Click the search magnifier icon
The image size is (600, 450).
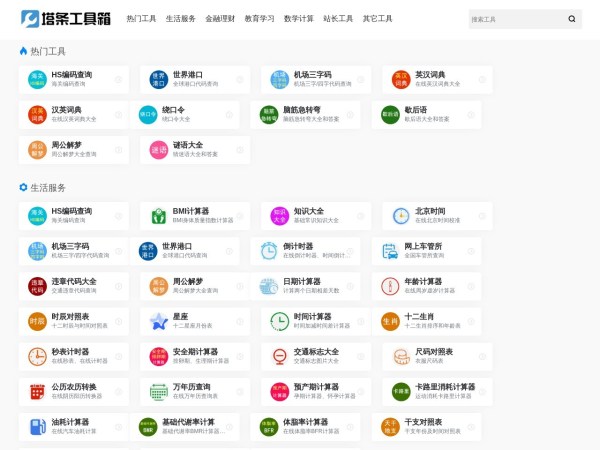pos(572,19)
